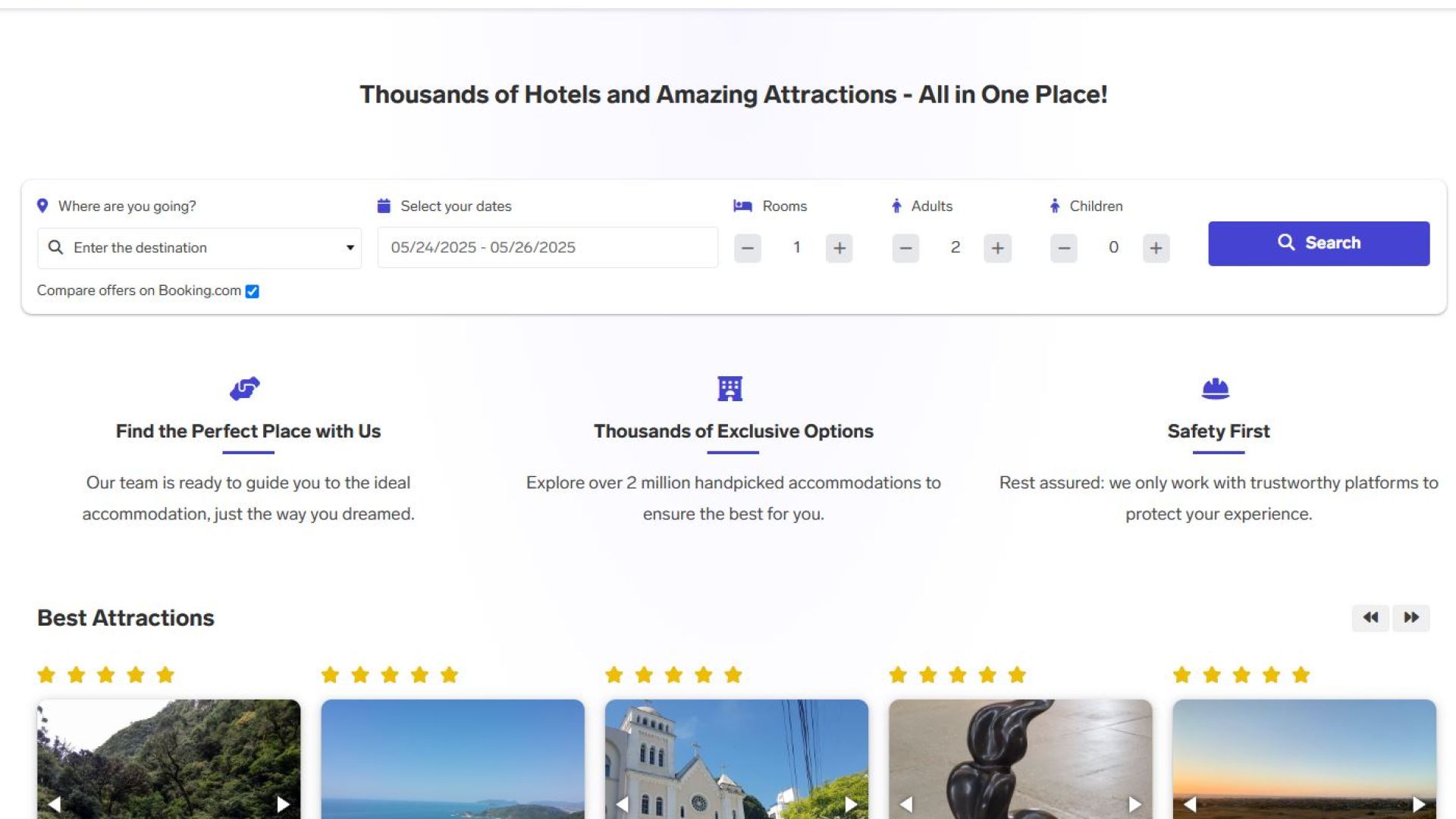
Task: Add one adult using plus button
Action: click(x=997, y=248)
